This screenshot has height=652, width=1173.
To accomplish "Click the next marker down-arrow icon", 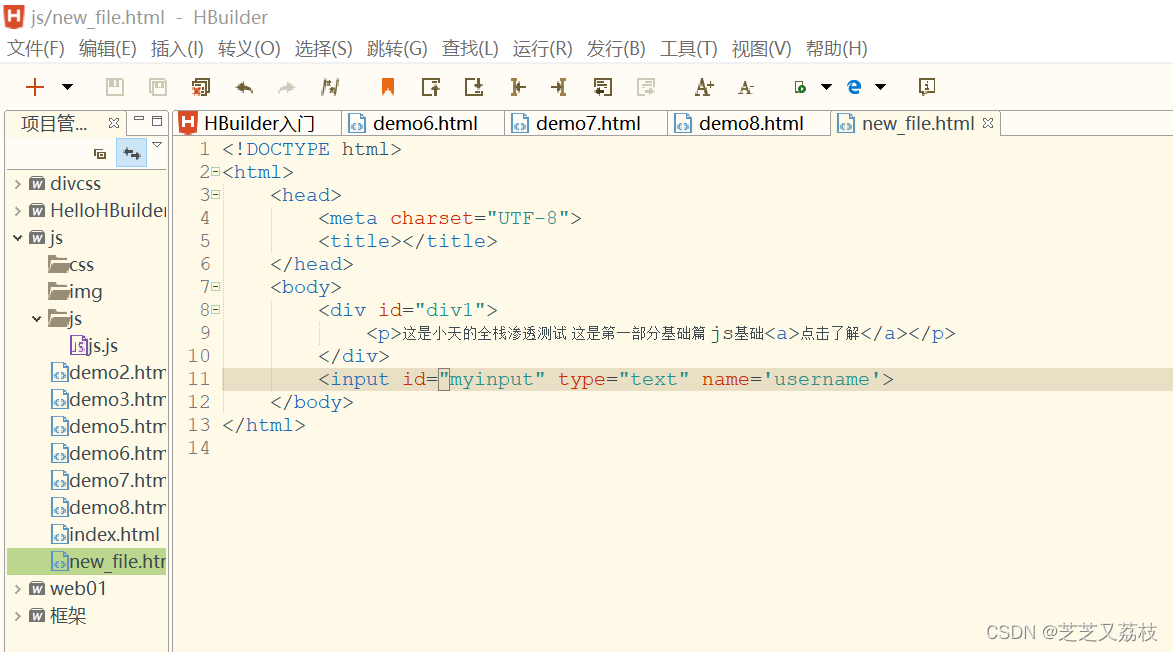I will click(474, 87).
